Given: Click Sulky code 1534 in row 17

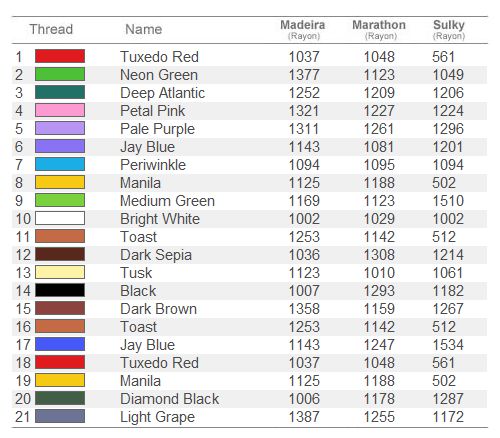Looking at the screenshot, I should tap(448, 345).
